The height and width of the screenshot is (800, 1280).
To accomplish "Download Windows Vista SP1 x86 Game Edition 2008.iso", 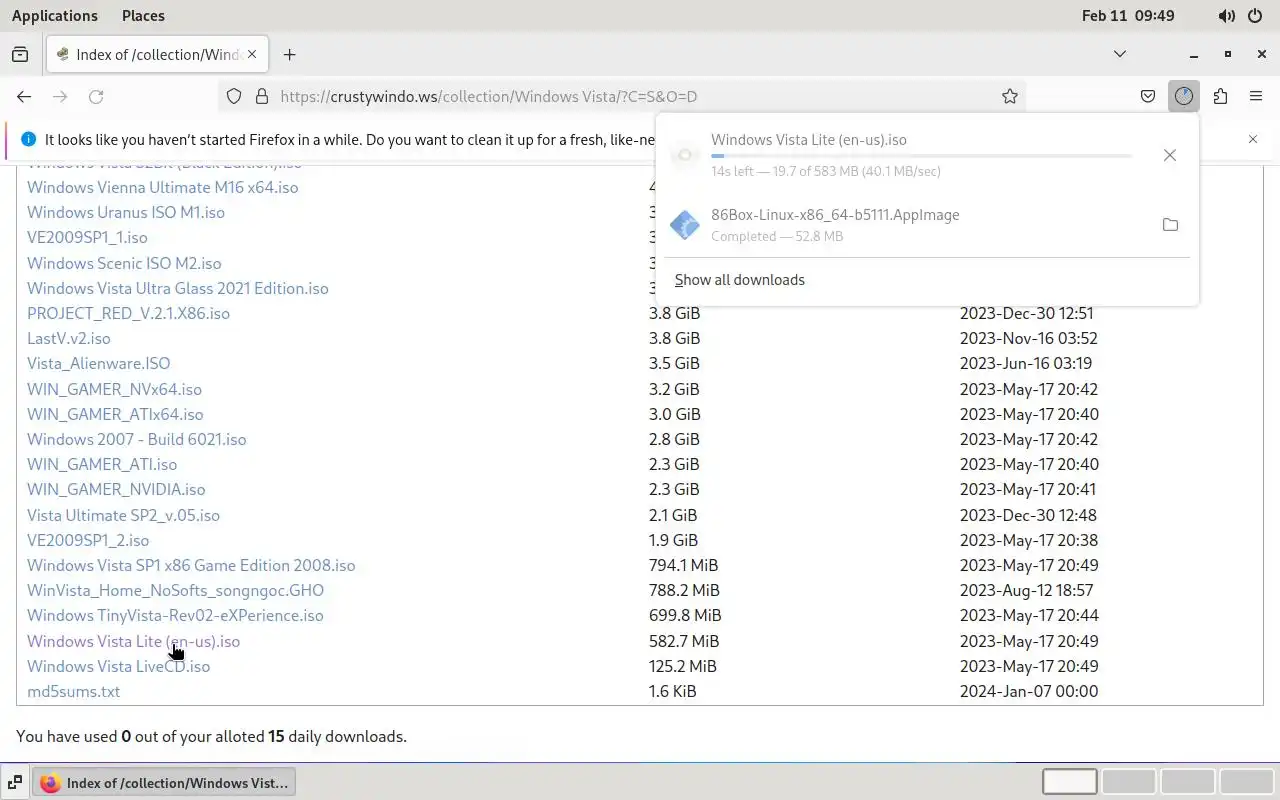I will [191, 565].
